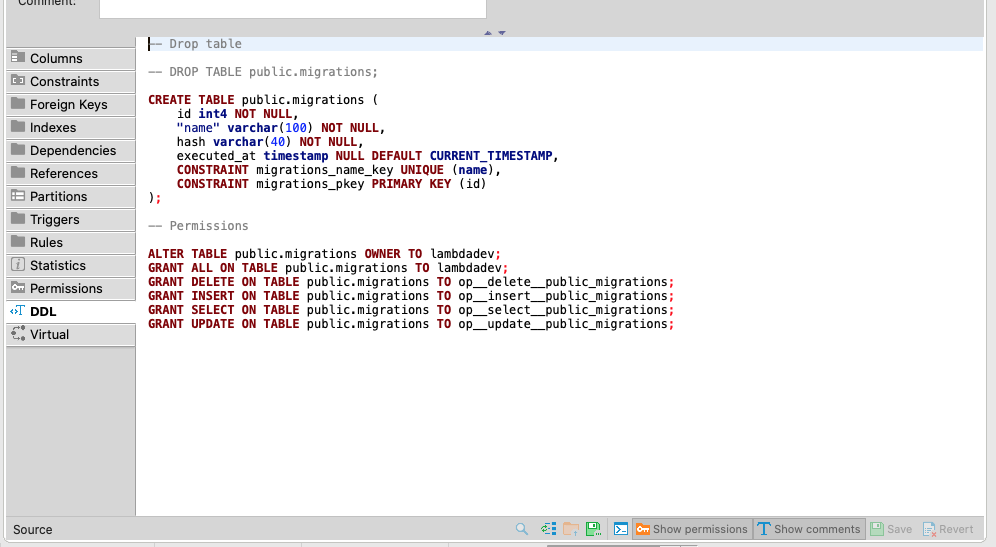Click the migrations_name_key UNIQUE constraint line
The image size is (996, 547).
(339, 170)
